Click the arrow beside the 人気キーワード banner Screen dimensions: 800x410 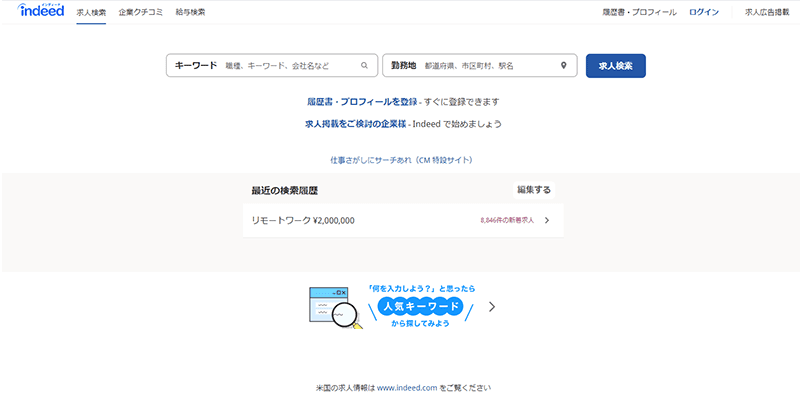tap(492, 306)
